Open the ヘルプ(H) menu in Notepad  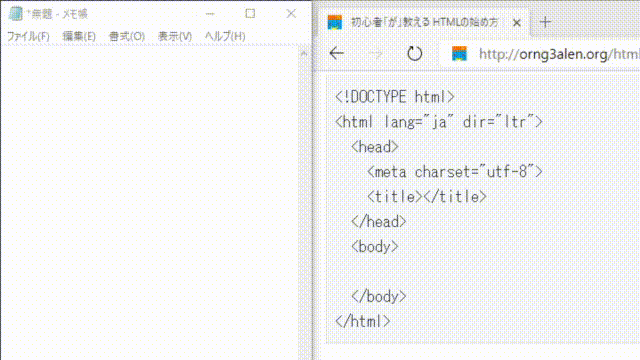click(x=225, y=36)
